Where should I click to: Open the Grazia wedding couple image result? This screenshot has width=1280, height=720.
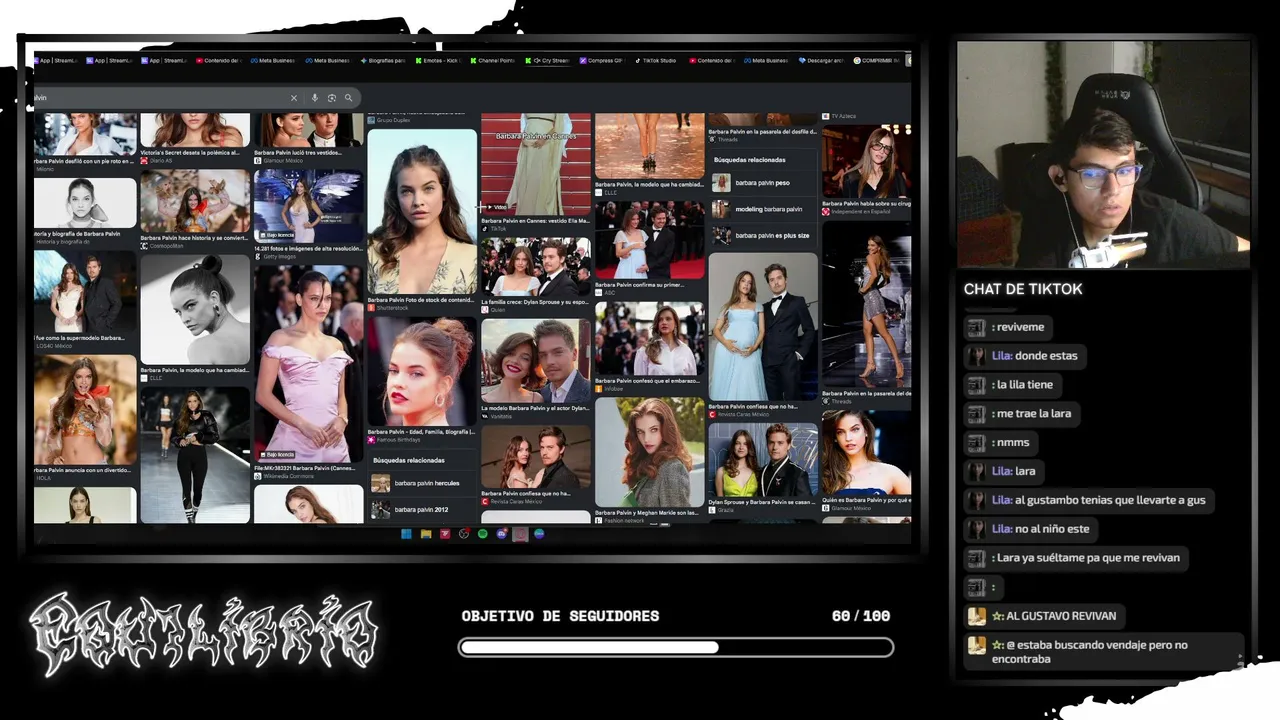tap(763, 460)
